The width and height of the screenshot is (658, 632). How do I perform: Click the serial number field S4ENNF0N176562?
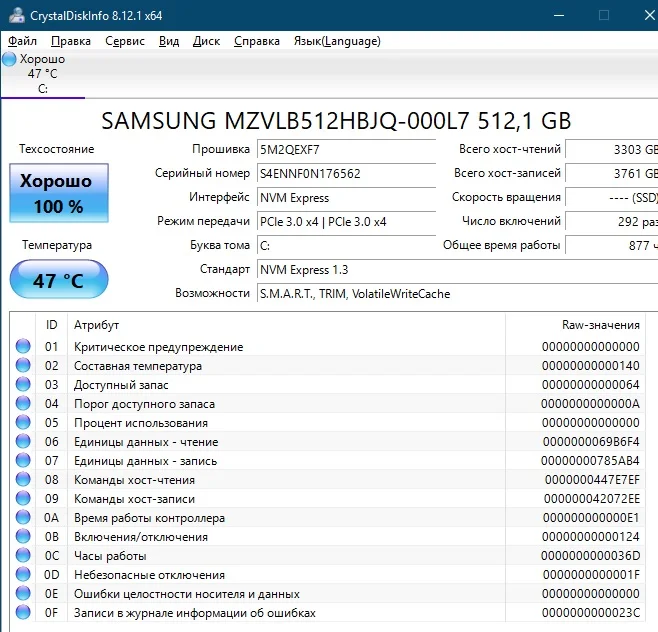(346, 173)
